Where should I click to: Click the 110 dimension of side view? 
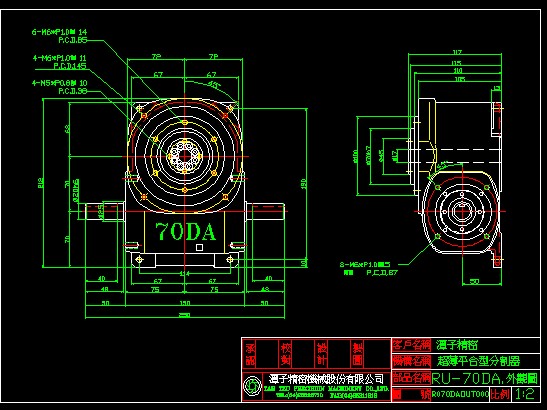point(458,71)
